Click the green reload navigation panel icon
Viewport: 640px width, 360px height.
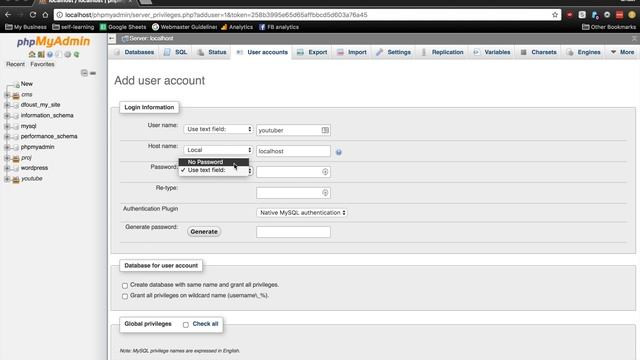click(x=76, y=54)
